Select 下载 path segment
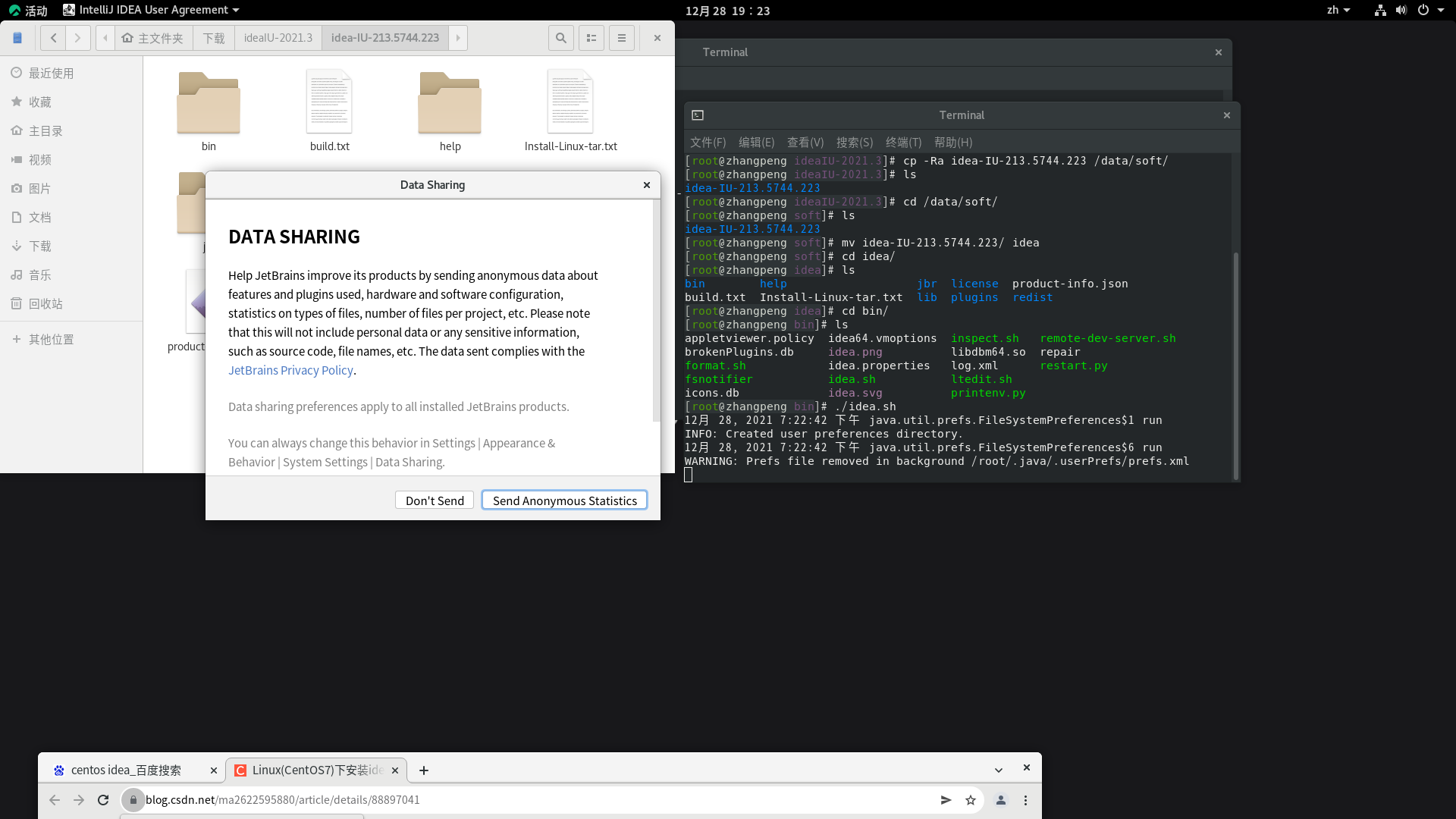The height and width of the screenshot is (819, 1456). coord(214,38)
